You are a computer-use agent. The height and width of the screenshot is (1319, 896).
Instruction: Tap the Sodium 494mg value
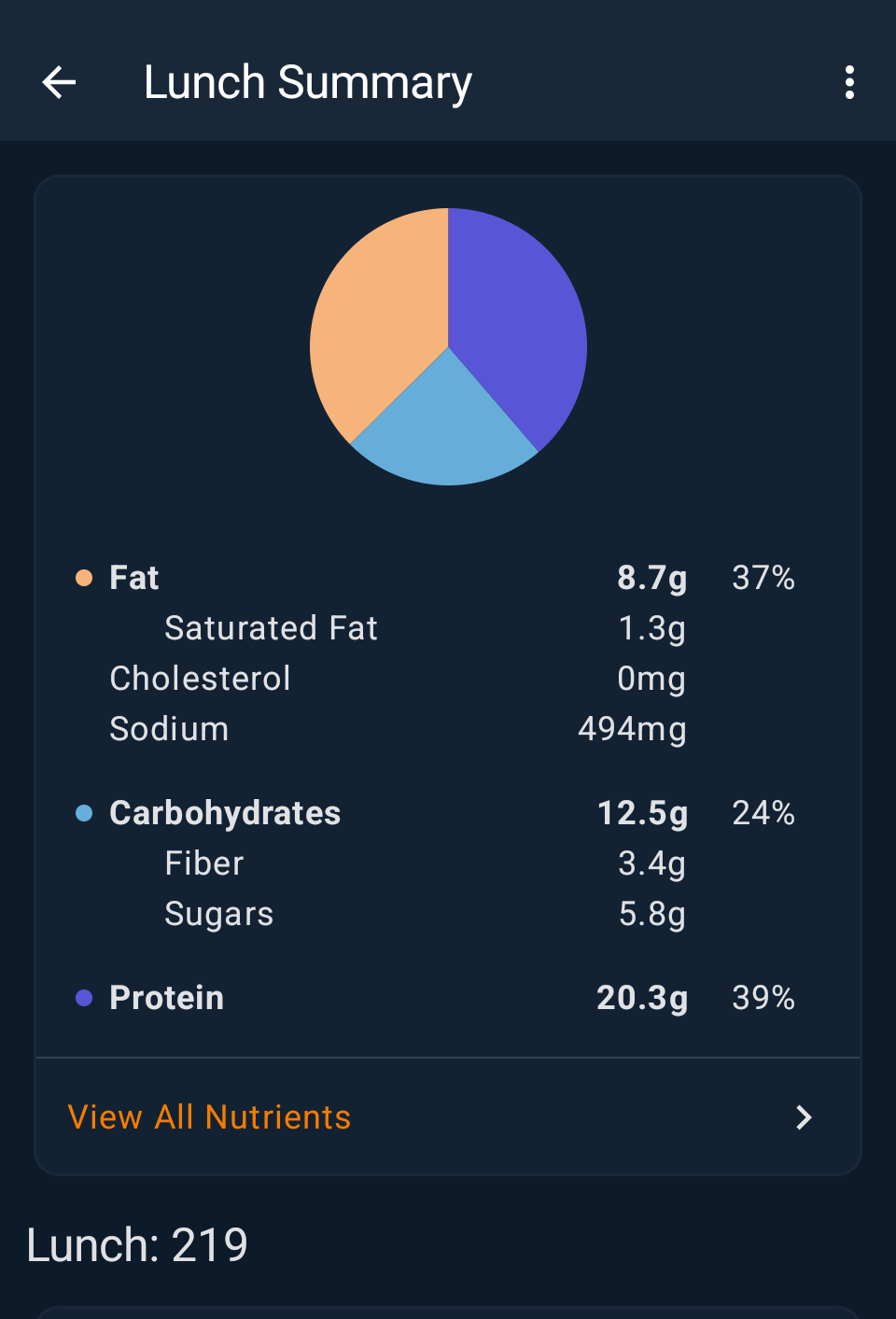pos(632,729)
